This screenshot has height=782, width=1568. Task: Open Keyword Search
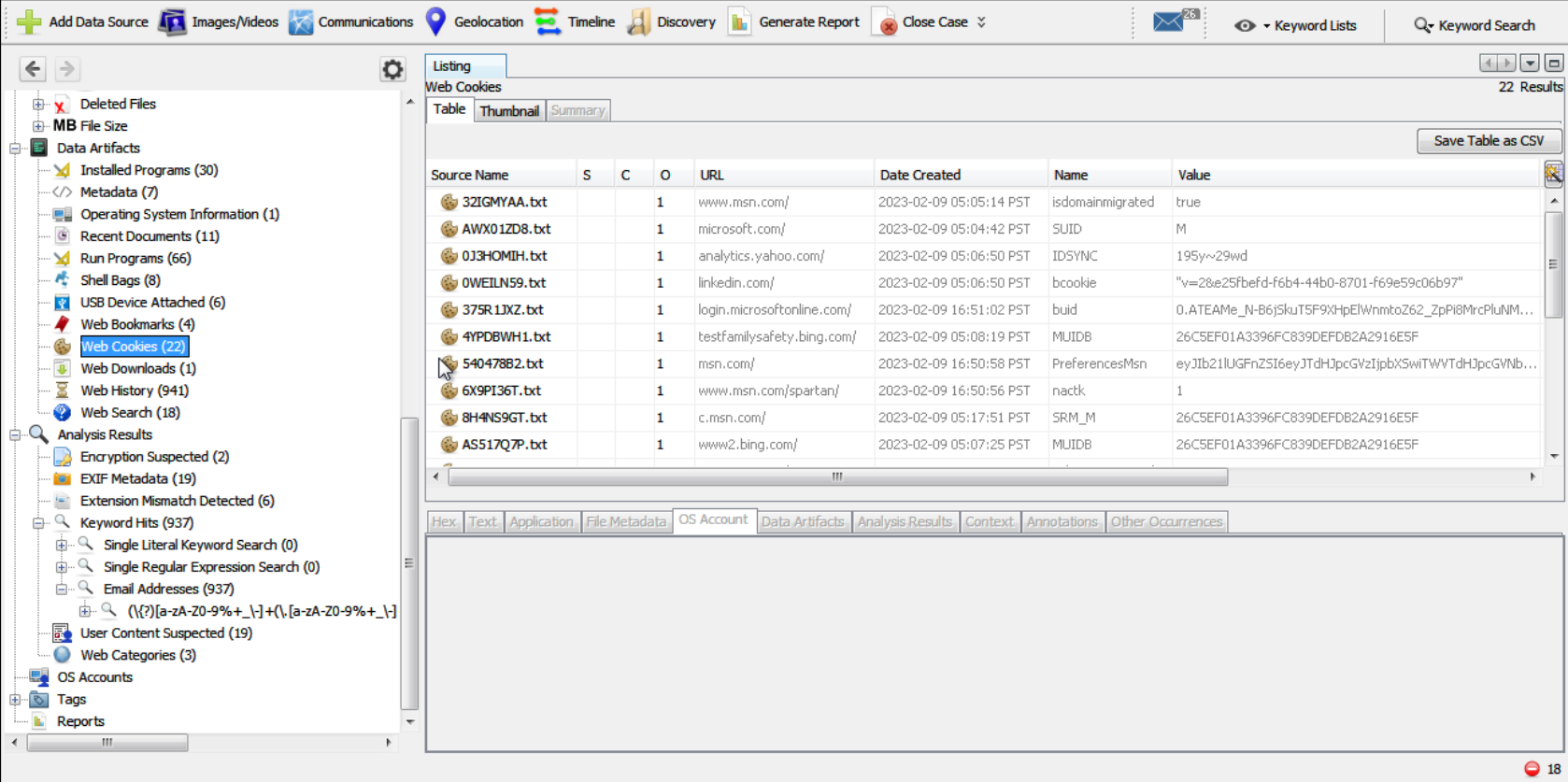1475,25
